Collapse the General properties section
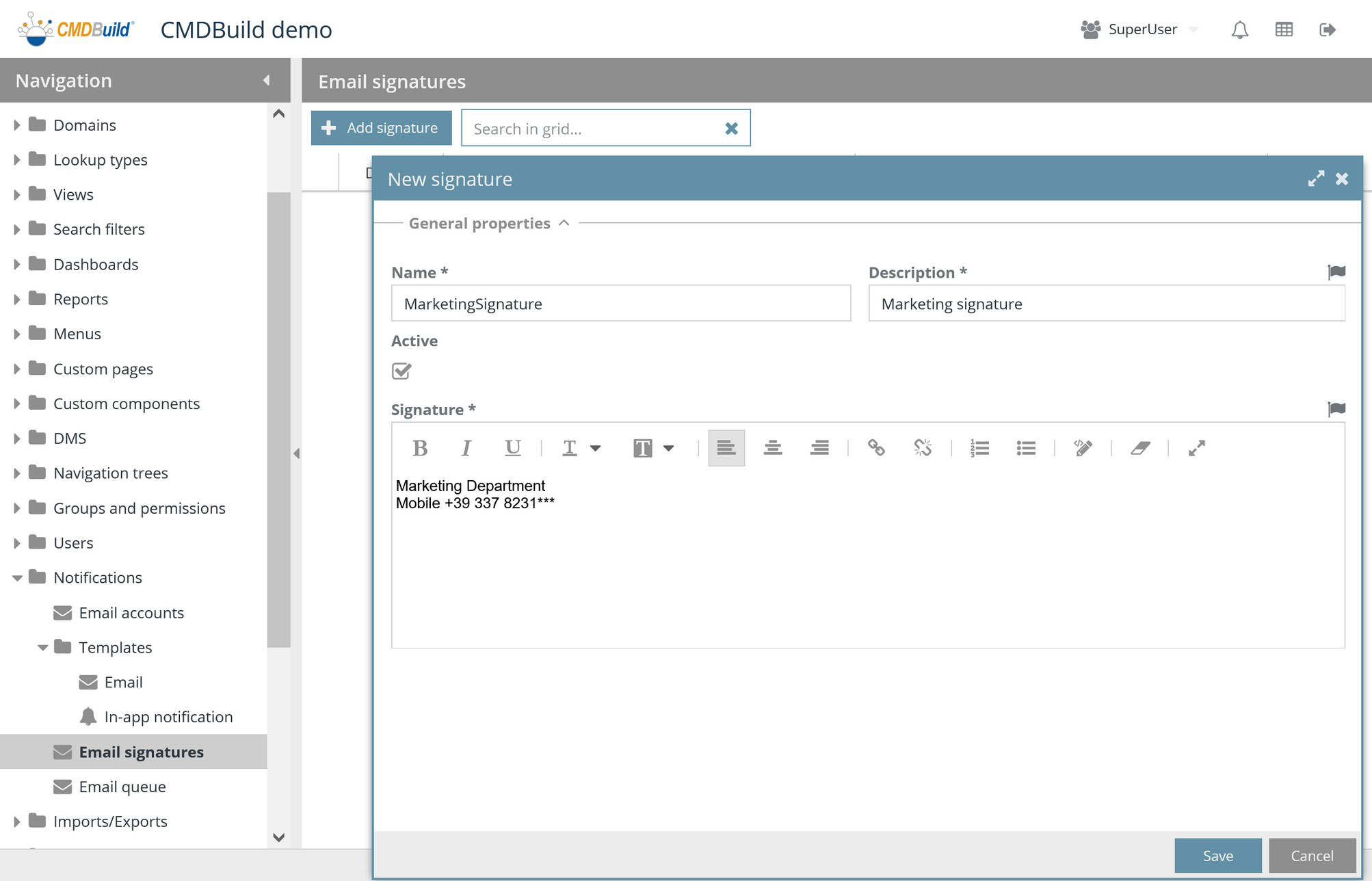This screenshot has height=881, width=1372. point(564,223)
